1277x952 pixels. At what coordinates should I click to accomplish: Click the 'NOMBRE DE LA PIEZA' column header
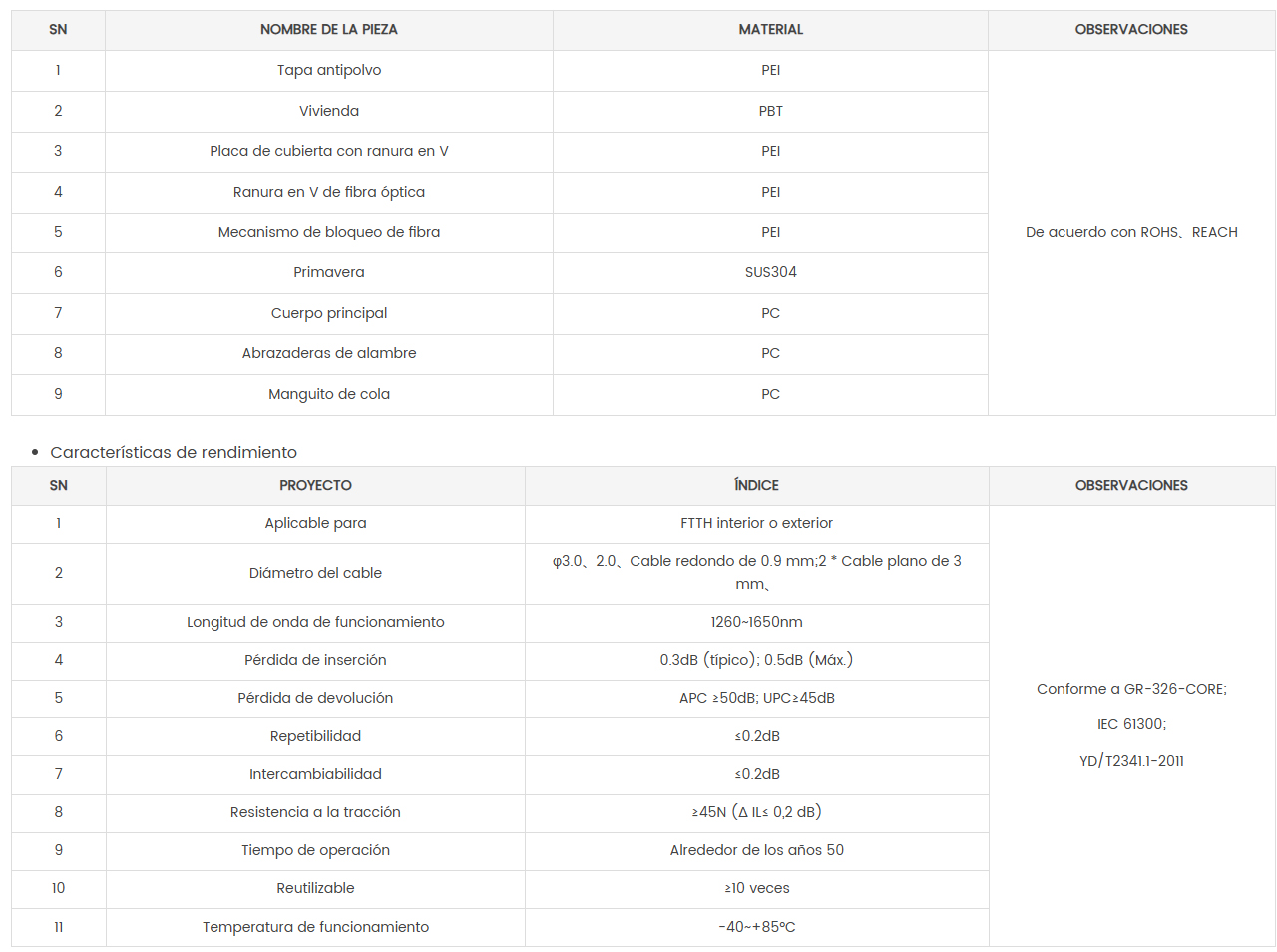[x=328, y=30]
